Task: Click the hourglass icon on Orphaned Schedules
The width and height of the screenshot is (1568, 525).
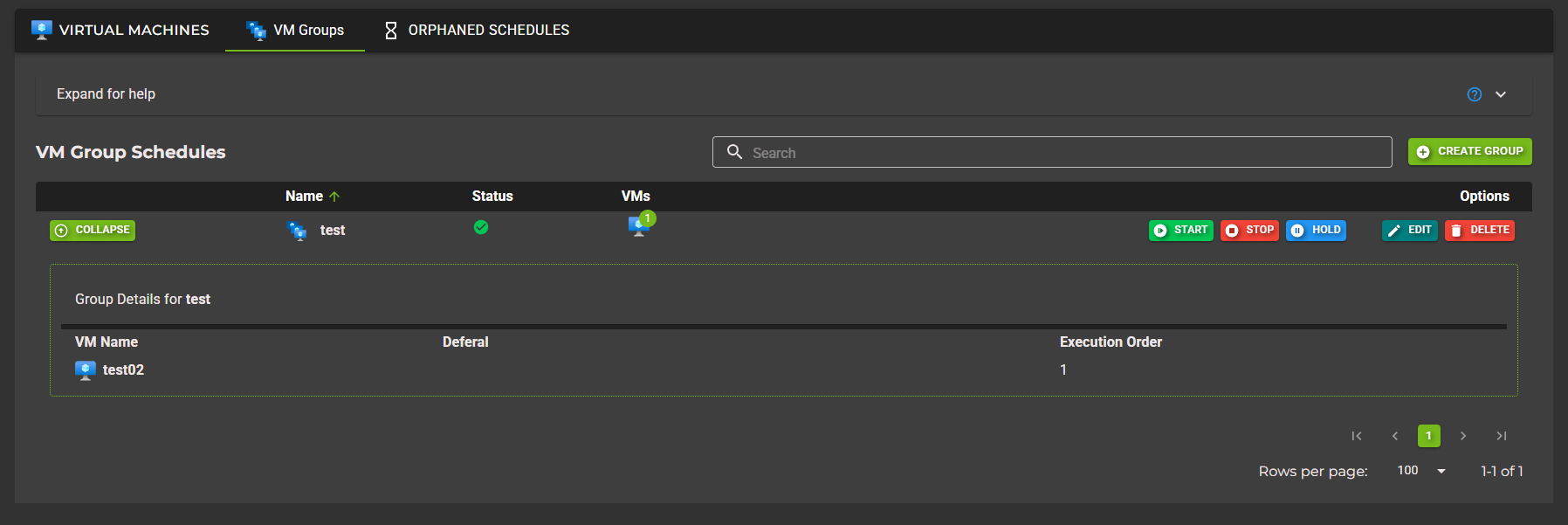Action: 390,29
